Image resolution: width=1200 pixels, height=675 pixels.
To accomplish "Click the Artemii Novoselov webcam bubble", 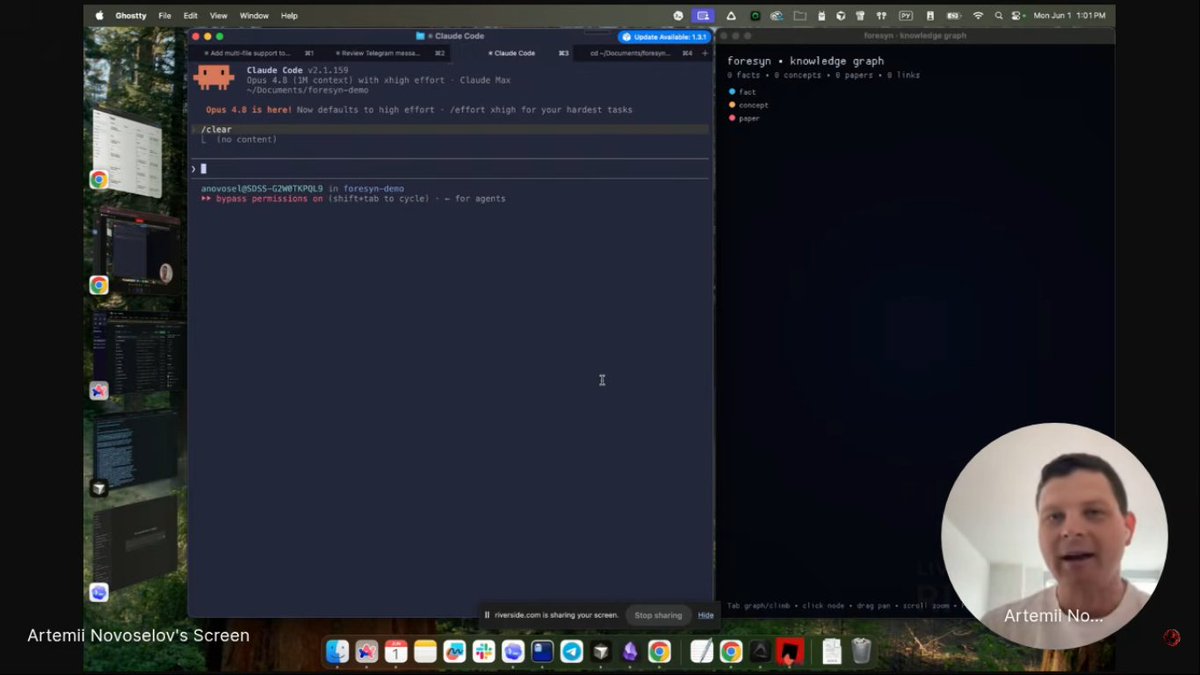I will point(1054,536).
